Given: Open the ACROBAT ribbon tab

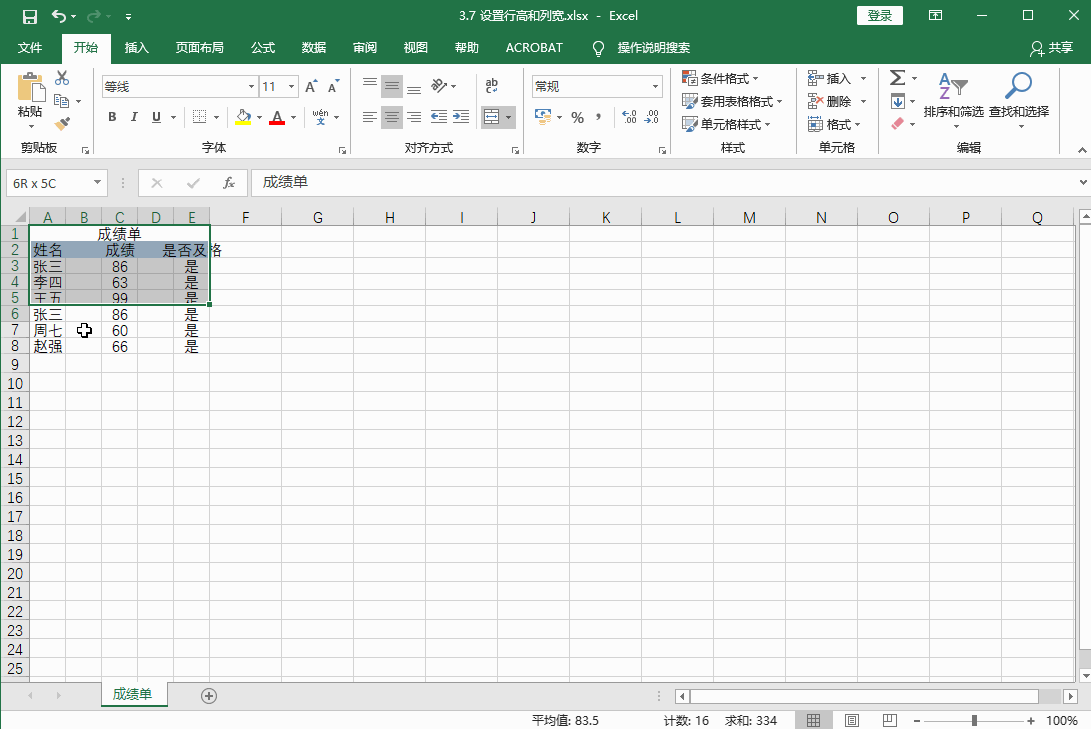Looking at the screenshot, I should pyautogui.click(x=533, y=47).
